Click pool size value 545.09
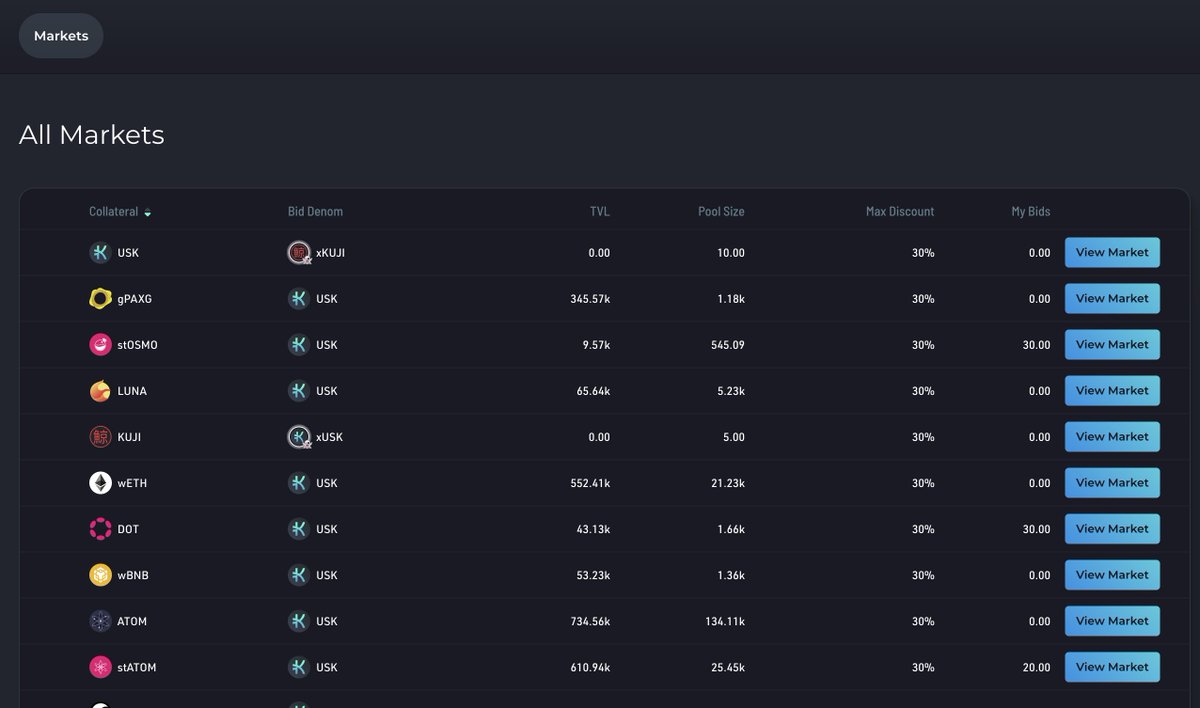This screenshot has width=1200, height=708. (x=727, y=345)
